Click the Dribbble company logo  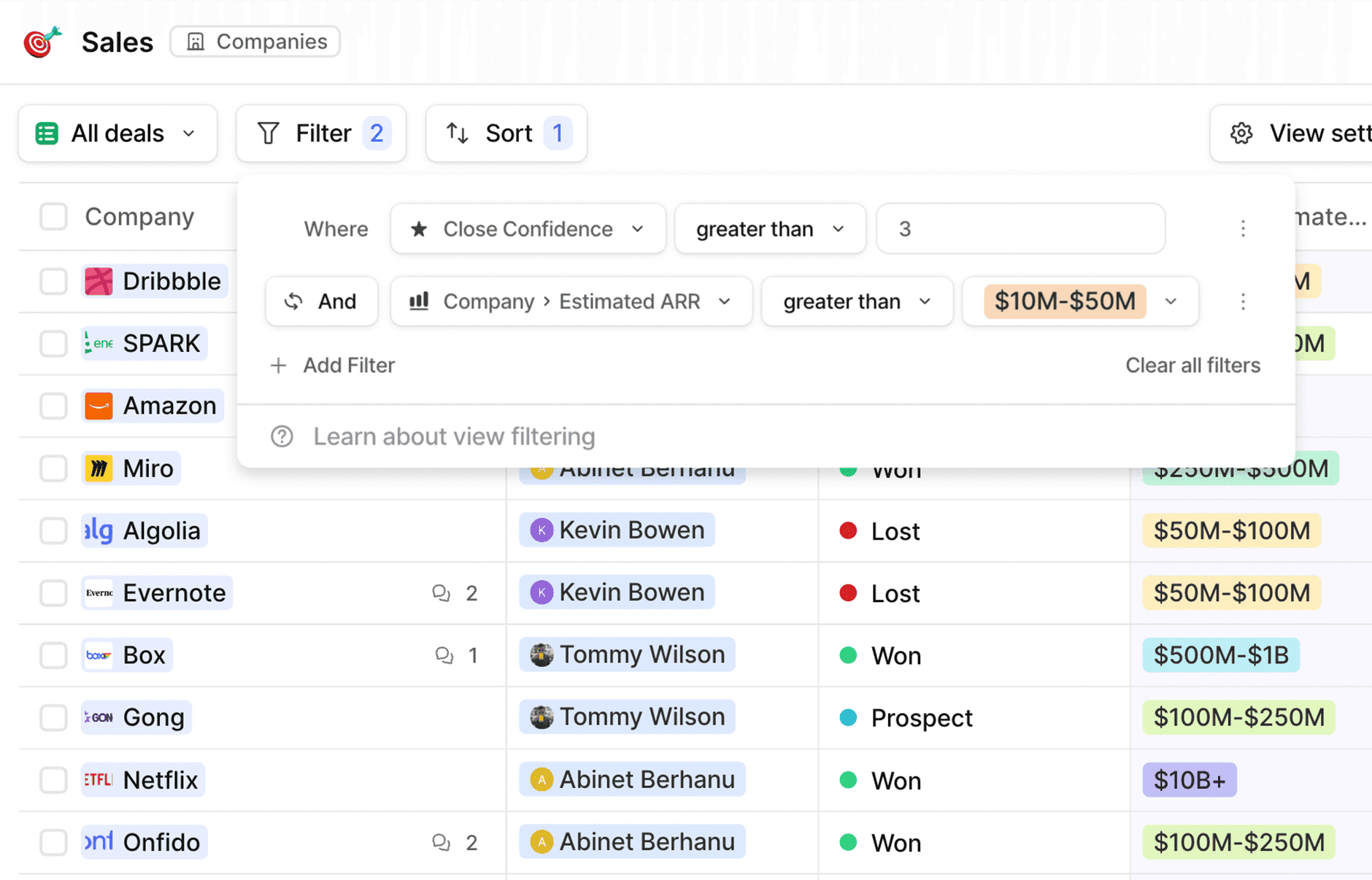click(98, 281)
